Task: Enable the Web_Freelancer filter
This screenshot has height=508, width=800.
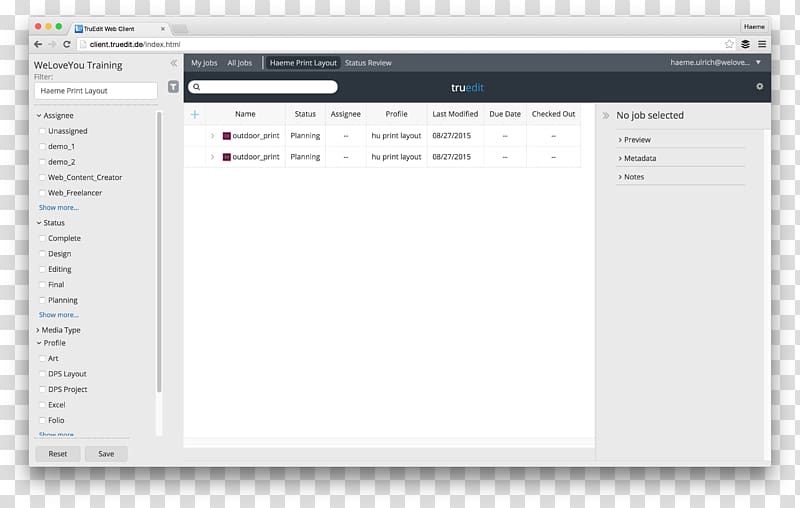Action: 42,193
